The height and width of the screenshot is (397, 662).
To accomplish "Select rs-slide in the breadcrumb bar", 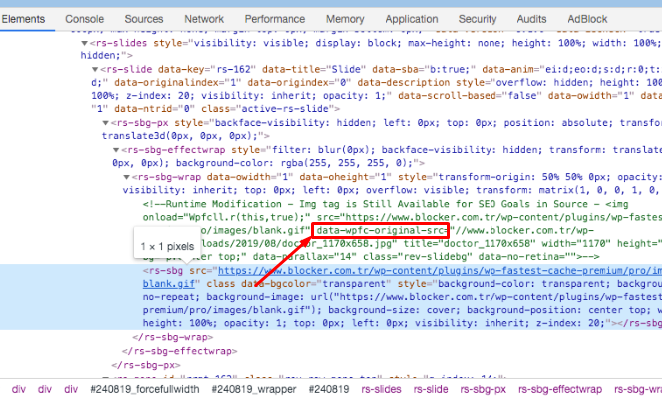I will (431, 389).
